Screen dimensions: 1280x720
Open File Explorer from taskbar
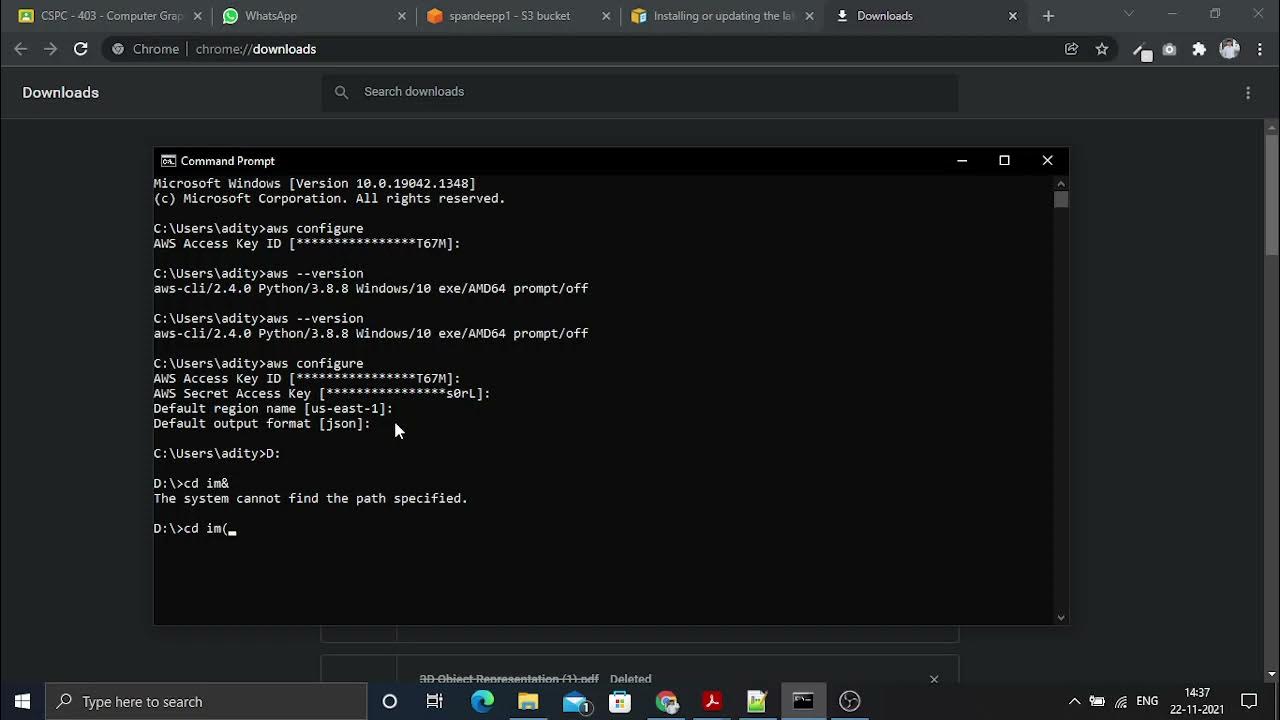coord(528,701)
